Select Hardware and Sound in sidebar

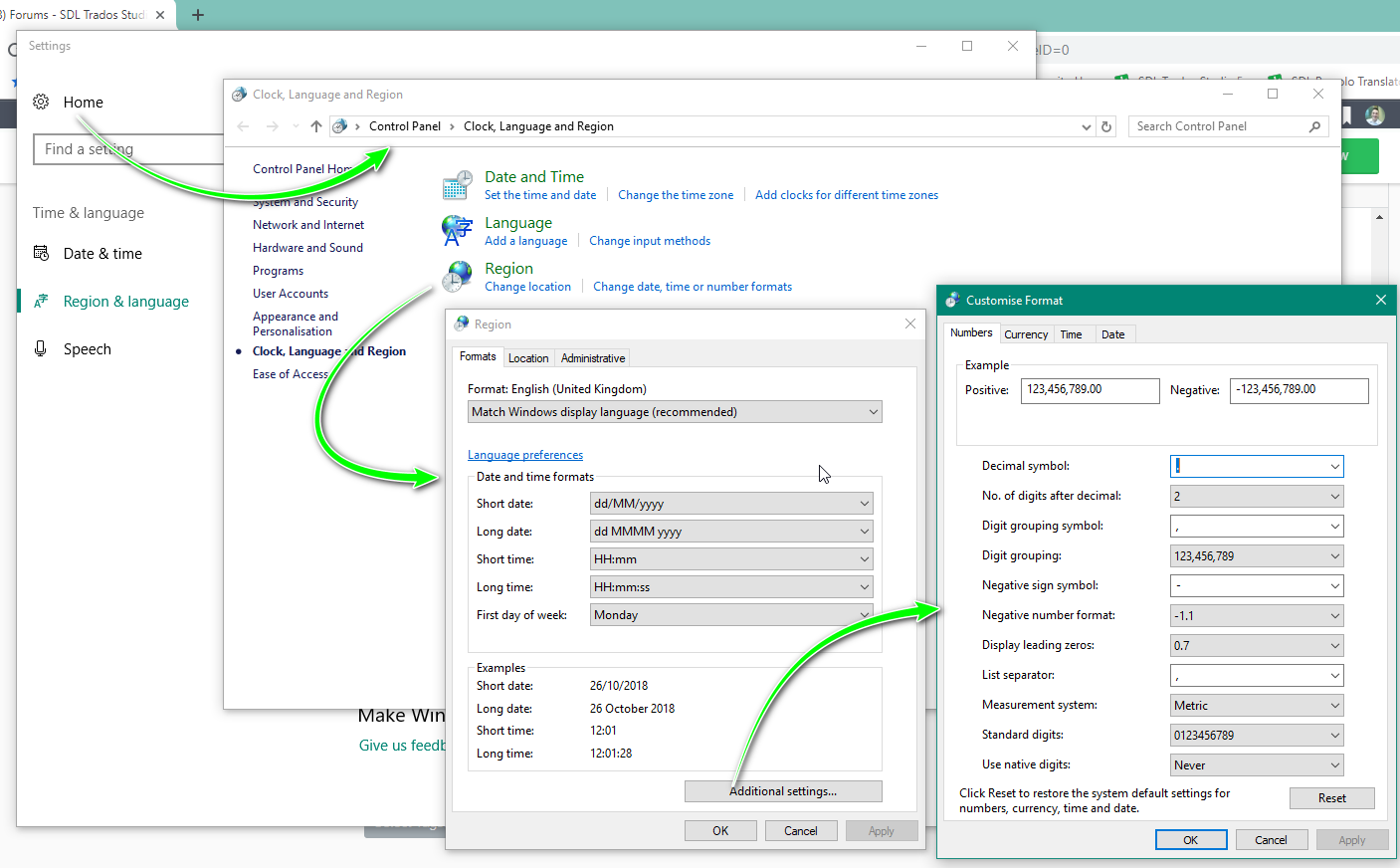307,248
